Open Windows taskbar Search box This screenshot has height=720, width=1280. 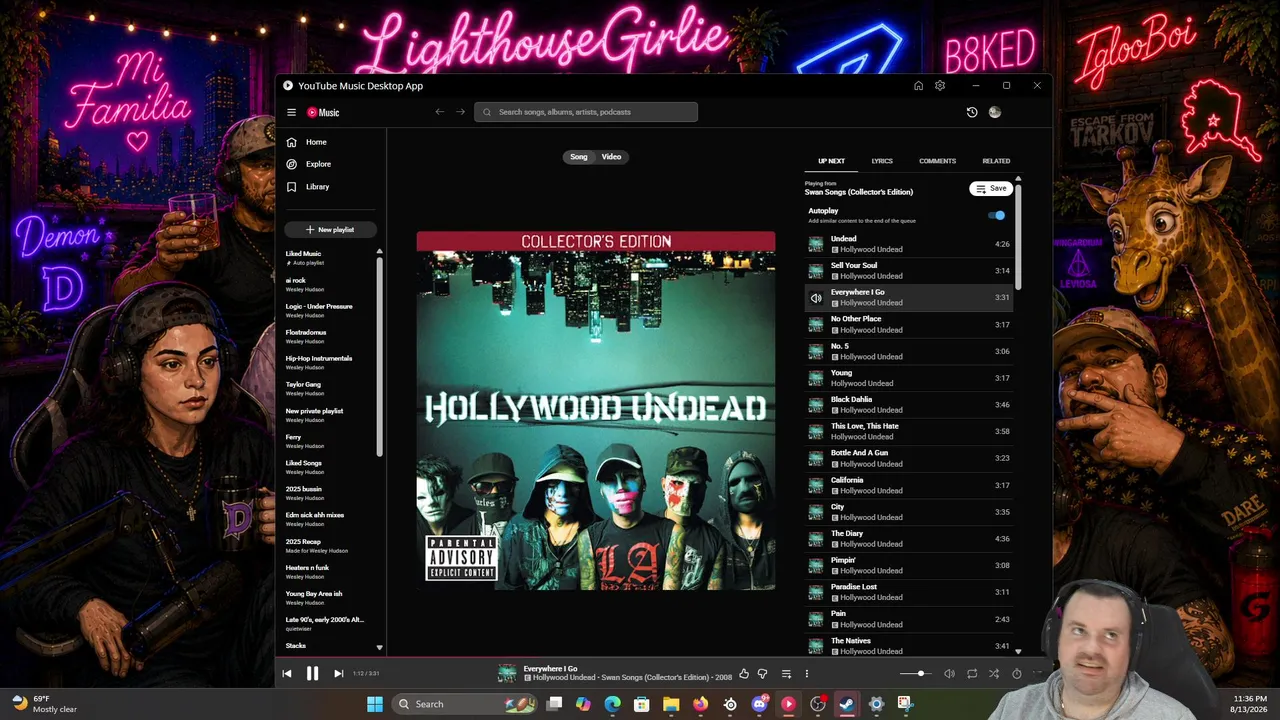(463, 704)
